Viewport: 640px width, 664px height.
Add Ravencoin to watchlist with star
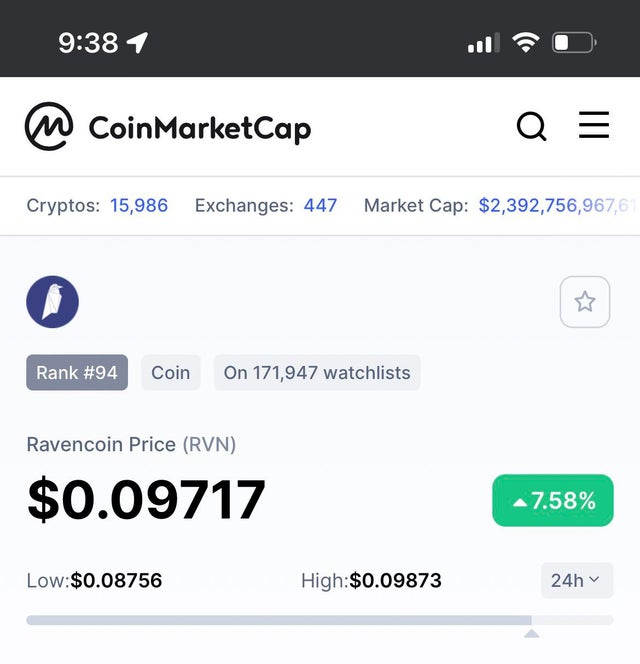[x=585, y=302]
